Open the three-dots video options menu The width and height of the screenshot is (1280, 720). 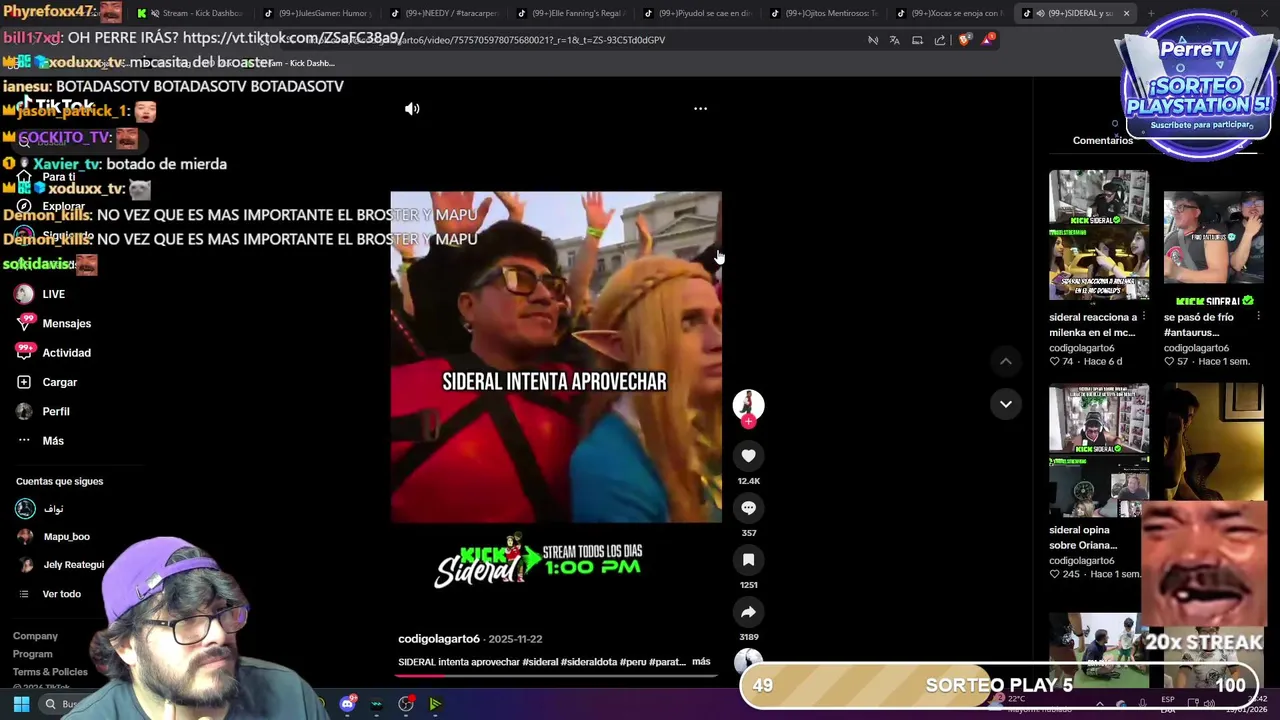pyautogui.click(x=700, y=108)
